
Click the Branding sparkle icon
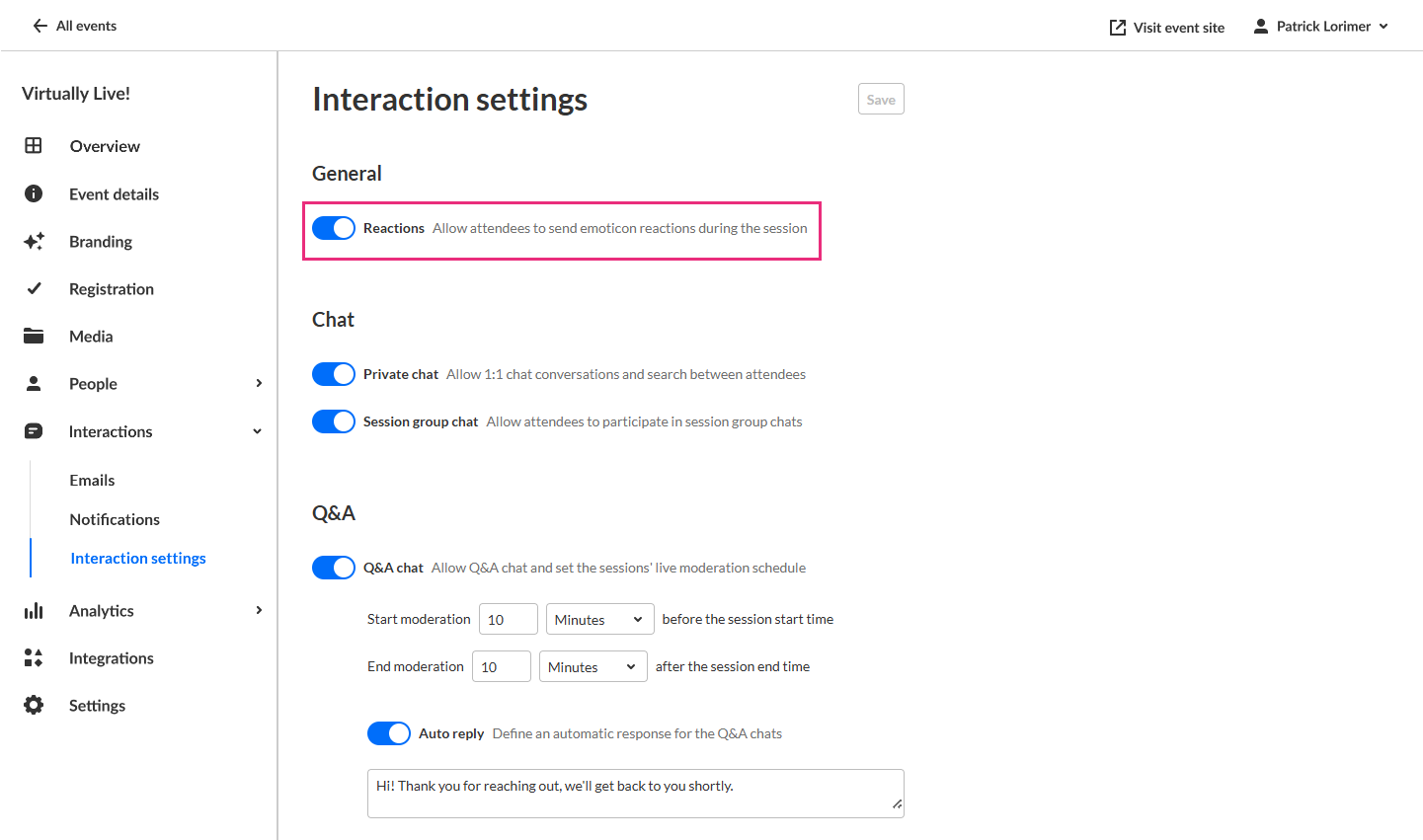34,241
